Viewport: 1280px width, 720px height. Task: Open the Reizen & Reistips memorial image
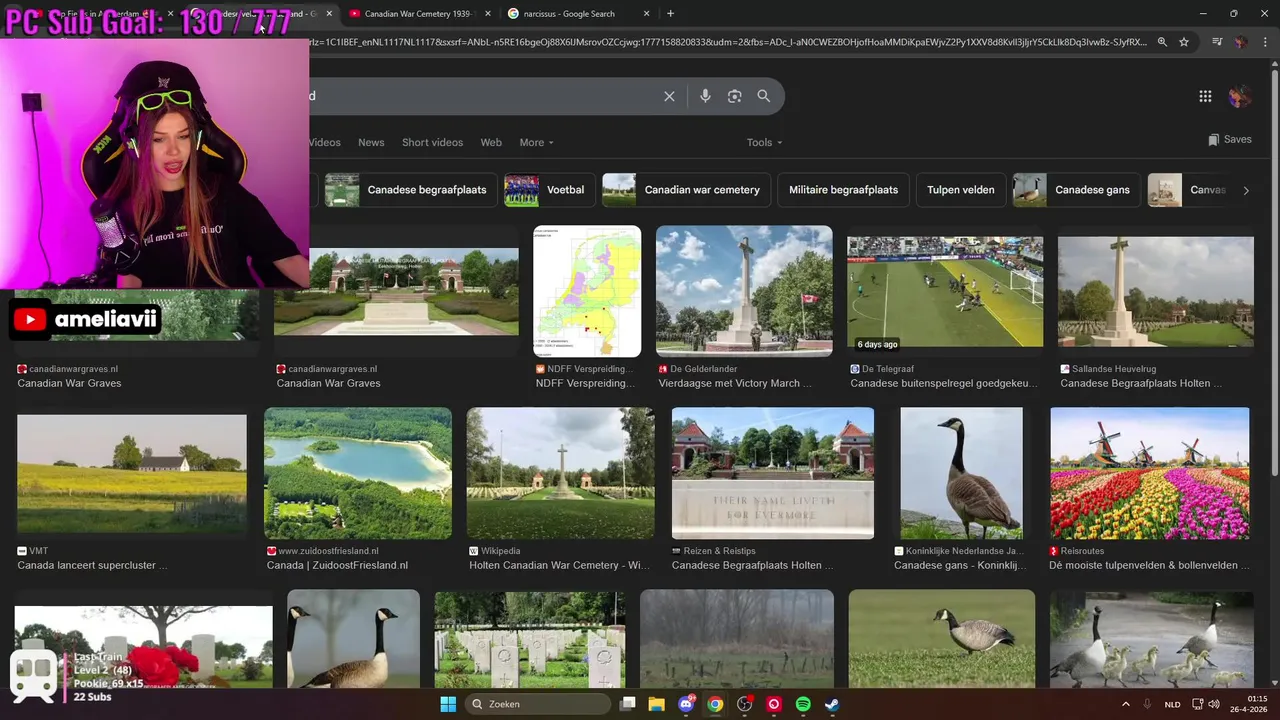[773, 473]
